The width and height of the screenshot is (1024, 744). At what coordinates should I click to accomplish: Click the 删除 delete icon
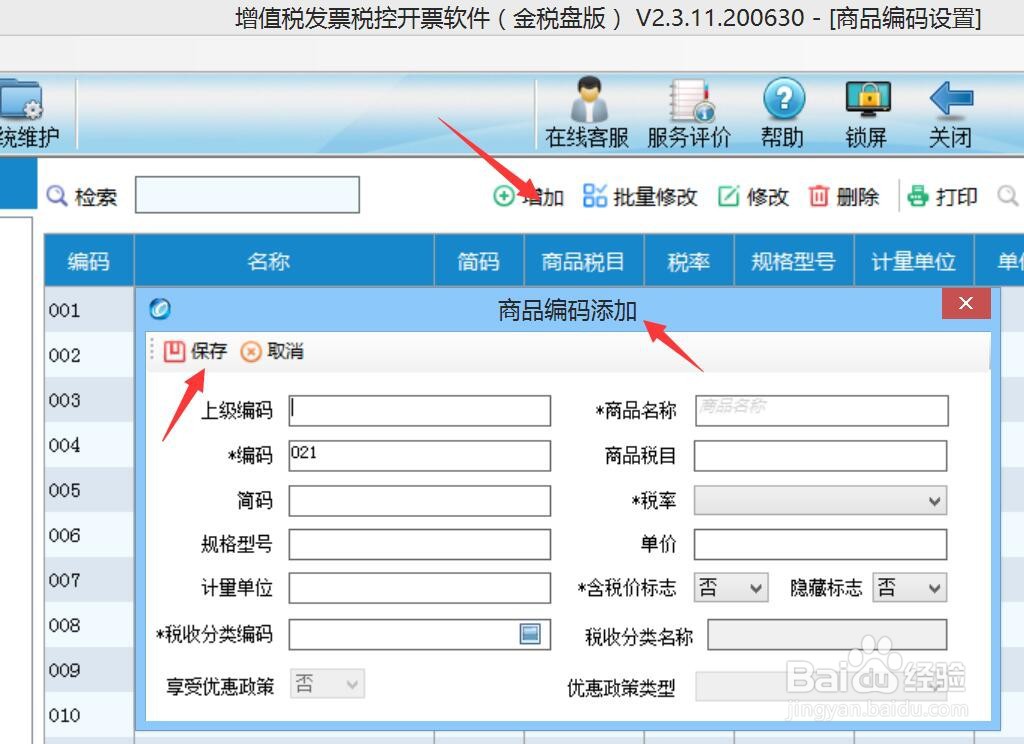pyautogui.click(x=845, y=196)
